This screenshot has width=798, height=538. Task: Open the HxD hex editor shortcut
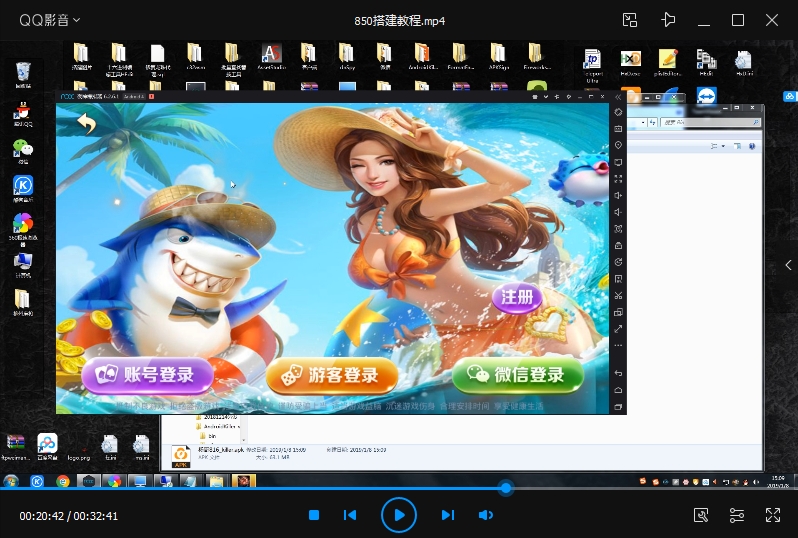631,63
